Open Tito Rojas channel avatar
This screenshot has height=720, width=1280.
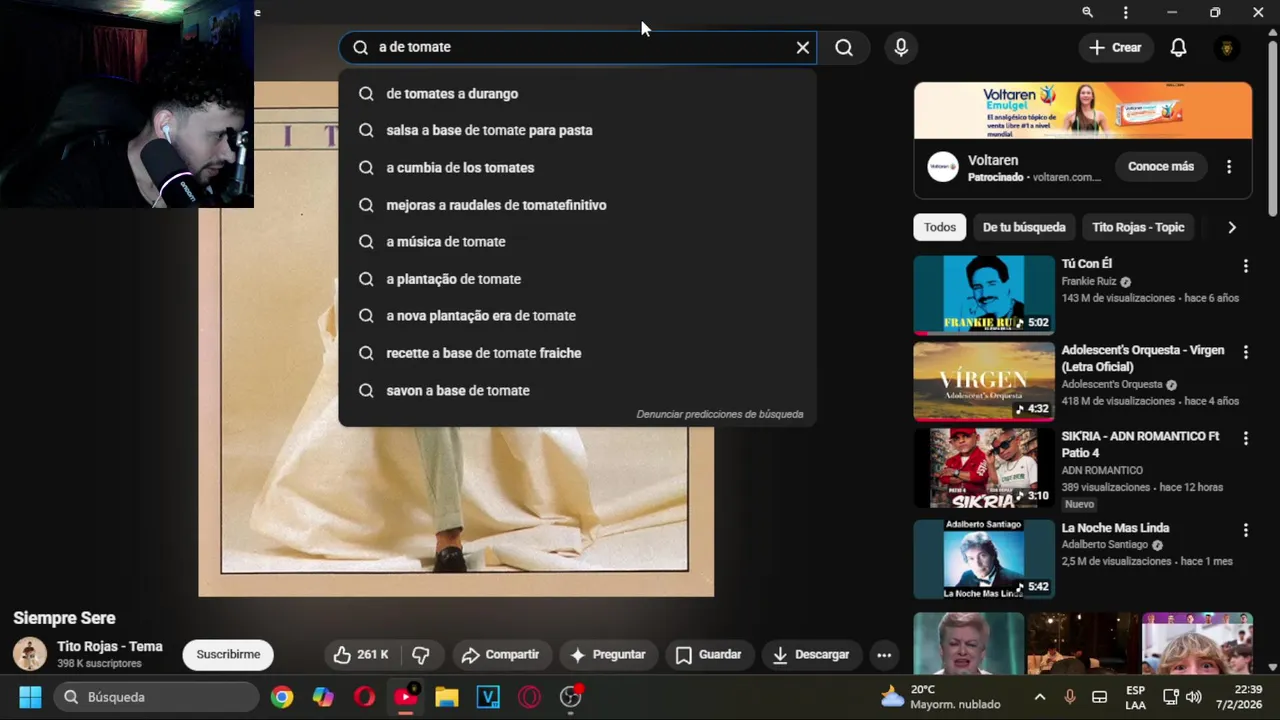(29, 654)
